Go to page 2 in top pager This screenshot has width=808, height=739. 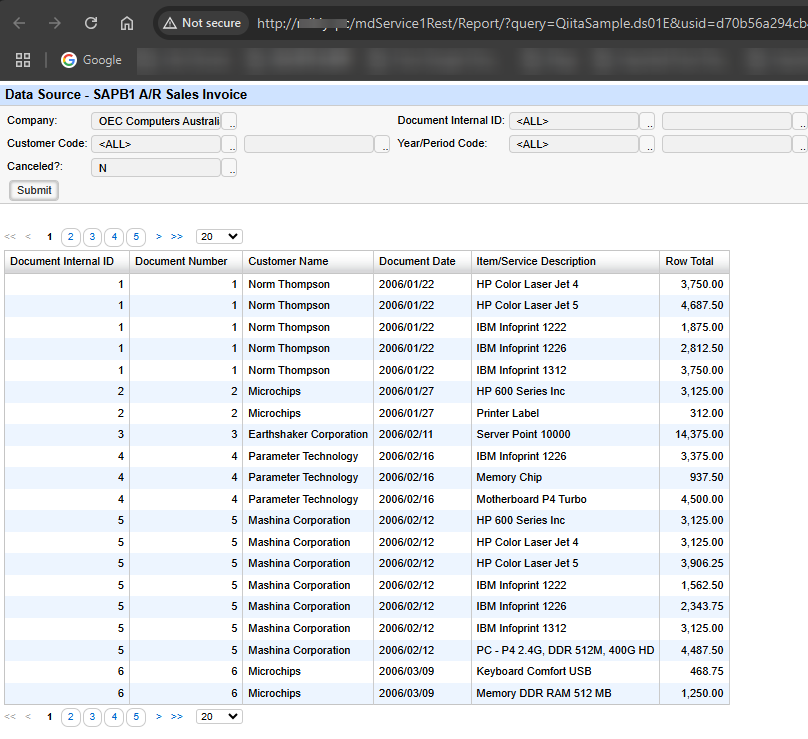[71, 237]
